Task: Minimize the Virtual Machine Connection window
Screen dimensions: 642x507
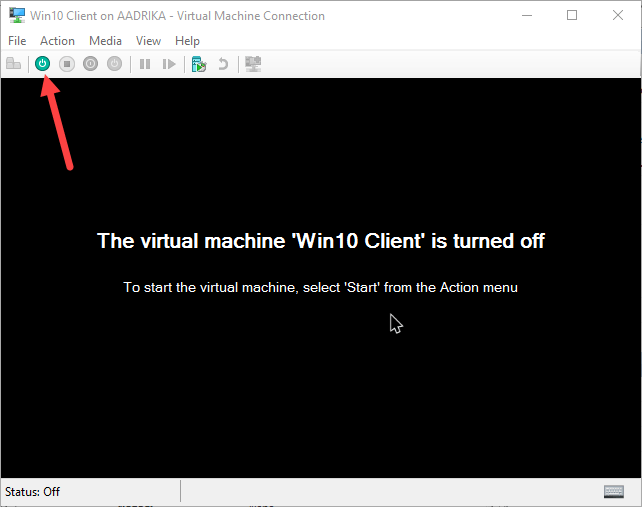Action: pos(527,16)
